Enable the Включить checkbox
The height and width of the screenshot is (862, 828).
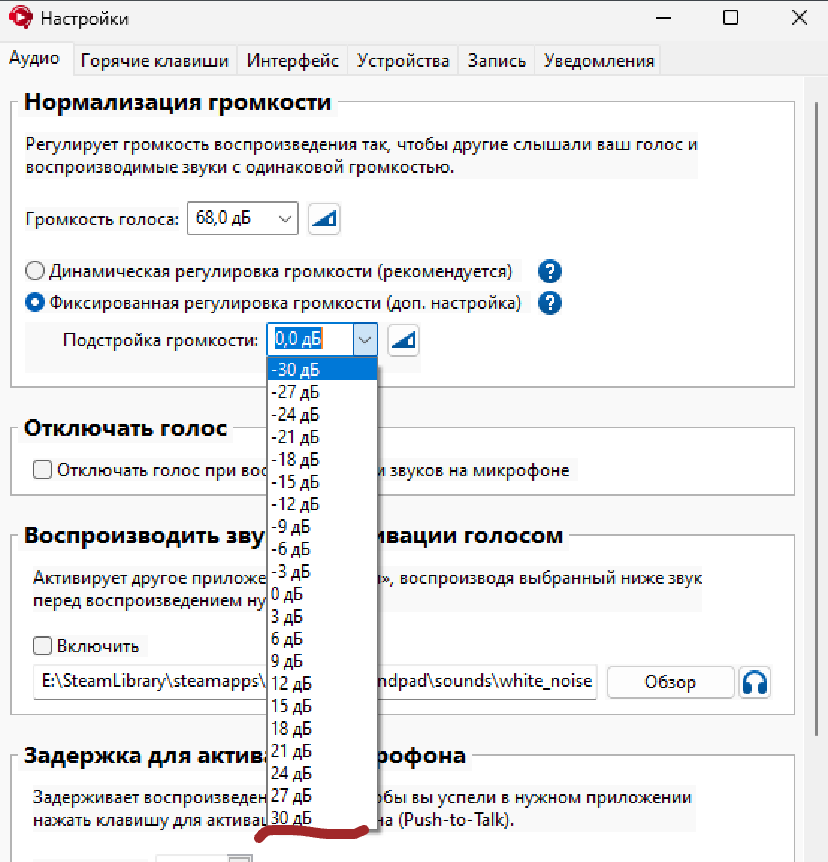[x=42, y=645]
